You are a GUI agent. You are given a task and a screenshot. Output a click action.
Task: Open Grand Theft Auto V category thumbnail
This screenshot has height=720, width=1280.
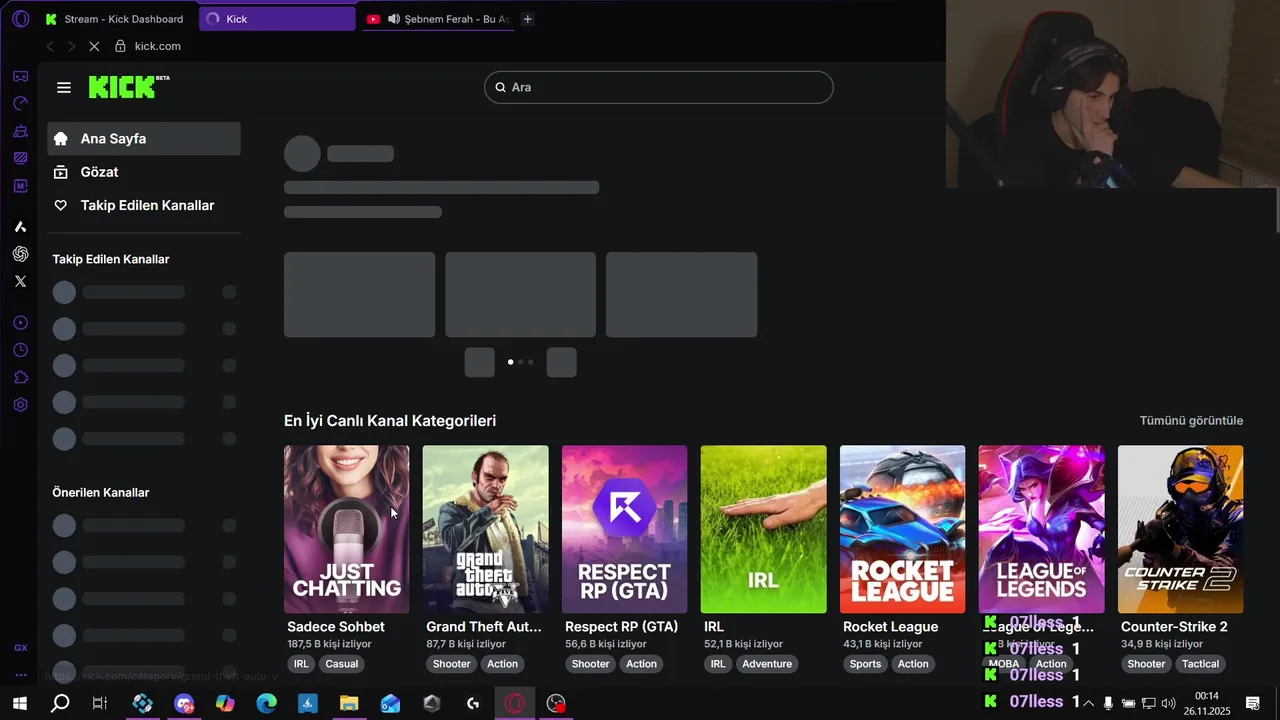485,529
